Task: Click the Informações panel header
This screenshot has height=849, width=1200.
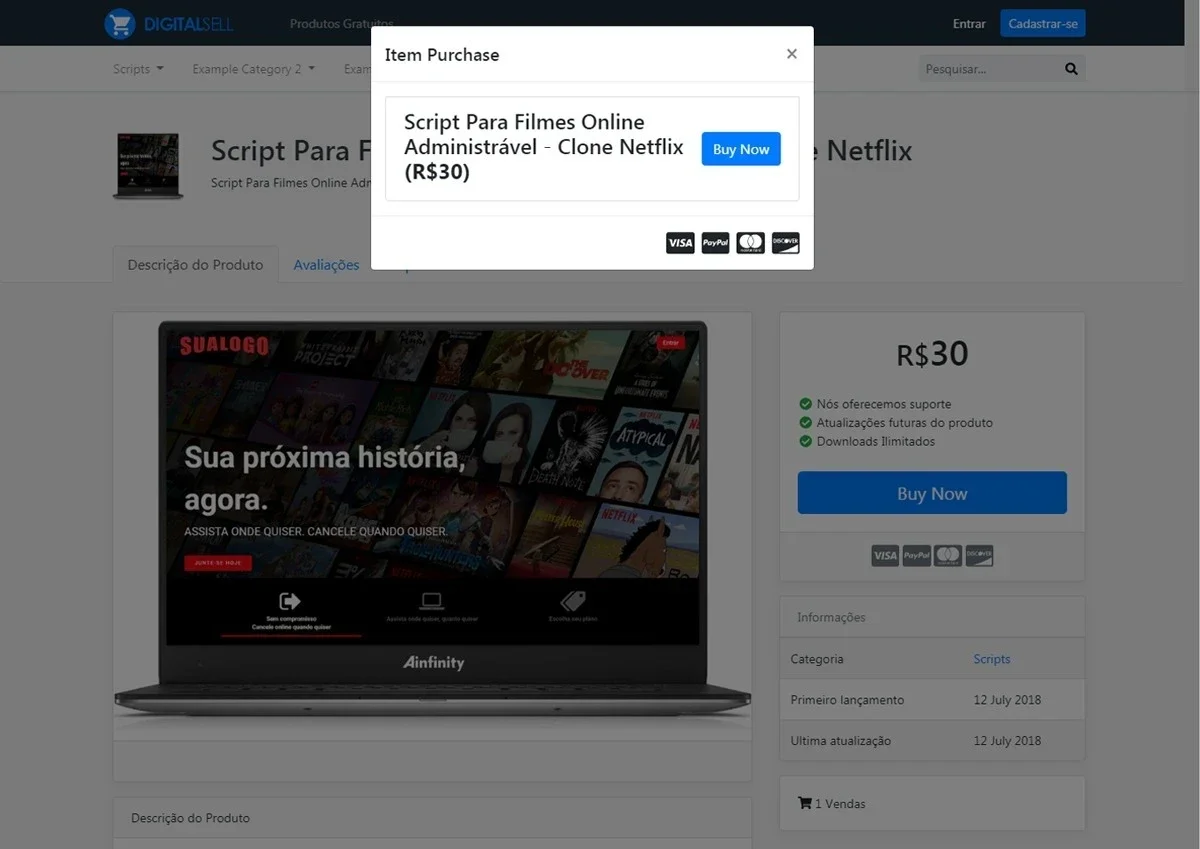Action: pyautogui.click(x=932, y=617)
